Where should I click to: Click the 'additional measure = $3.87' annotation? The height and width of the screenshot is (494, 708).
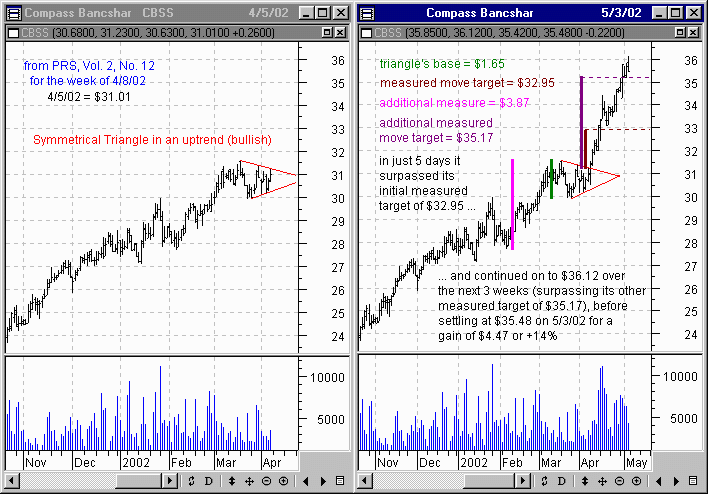tap(454, 103)
